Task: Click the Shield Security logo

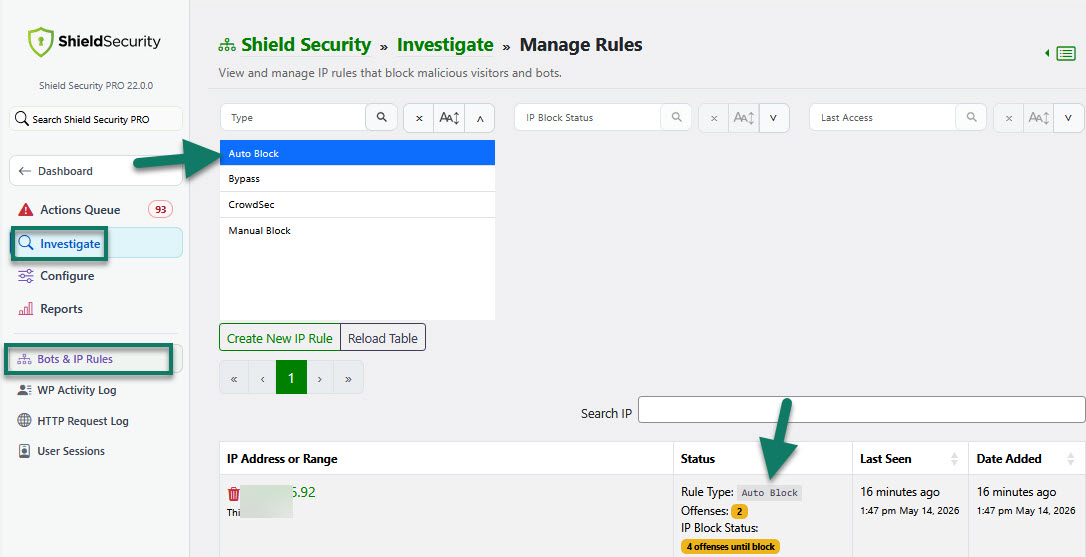Action: (x=94, y=42)
